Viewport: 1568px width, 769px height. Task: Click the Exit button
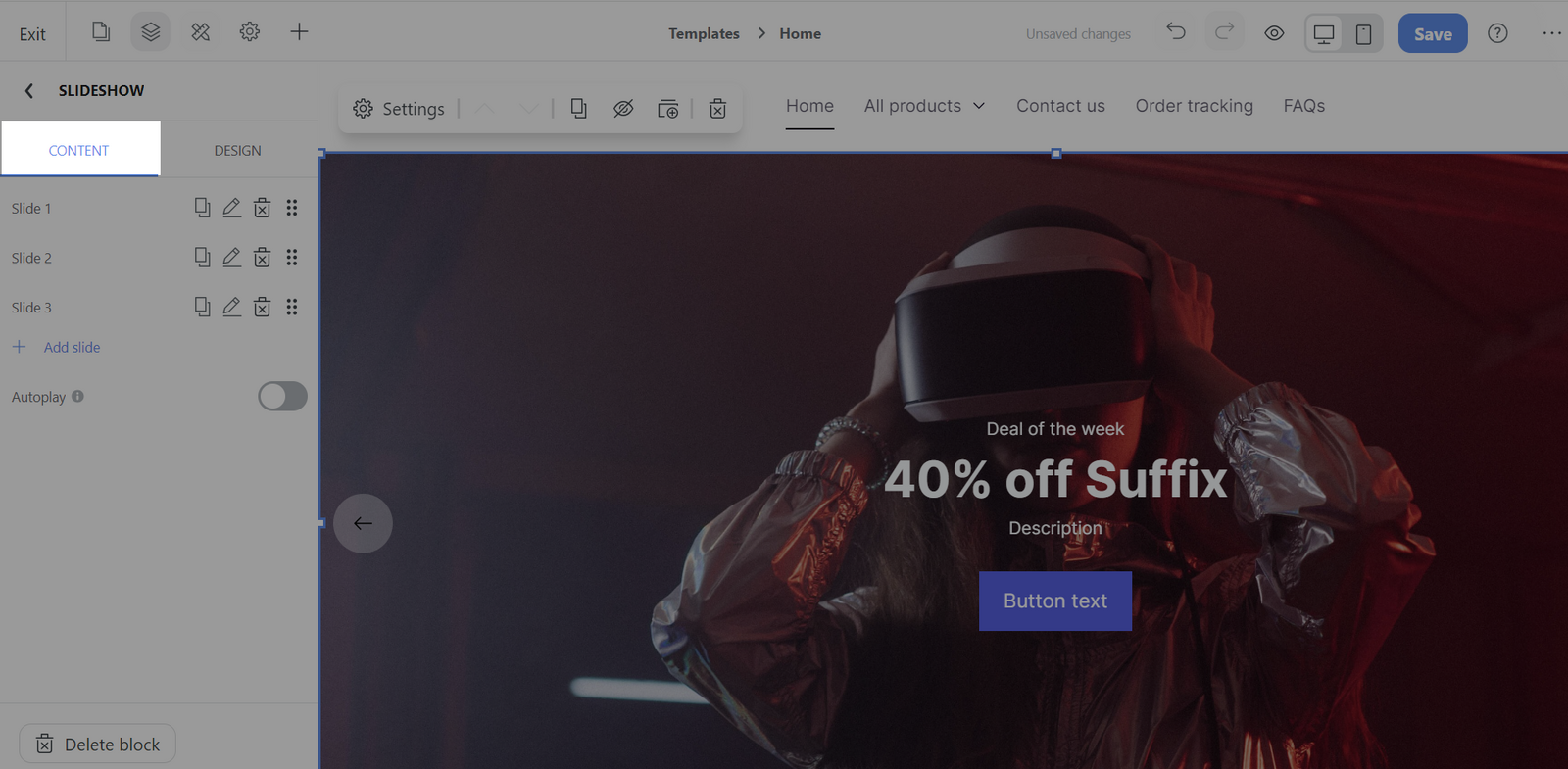click(32, 34)
